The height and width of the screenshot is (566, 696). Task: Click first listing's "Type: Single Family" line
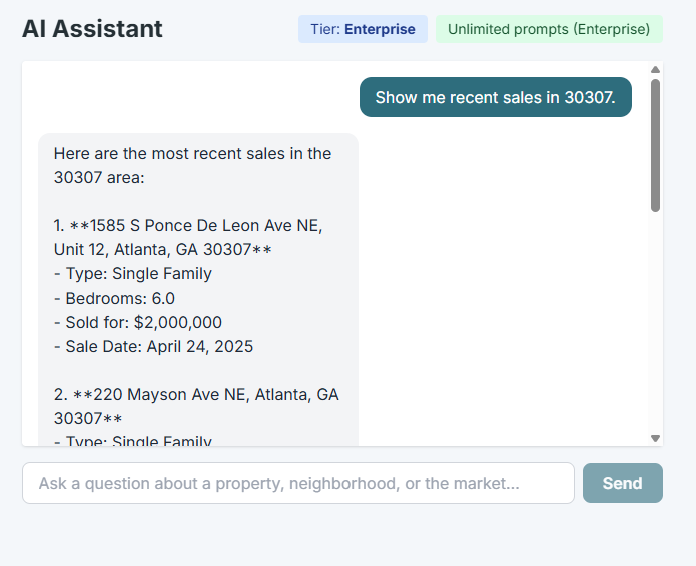(x=133, y=273)
